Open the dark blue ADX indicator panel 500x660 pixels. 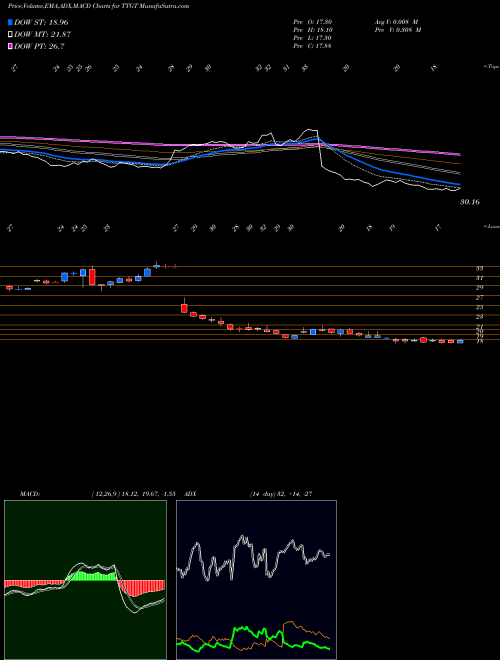[x=256, y=580]
